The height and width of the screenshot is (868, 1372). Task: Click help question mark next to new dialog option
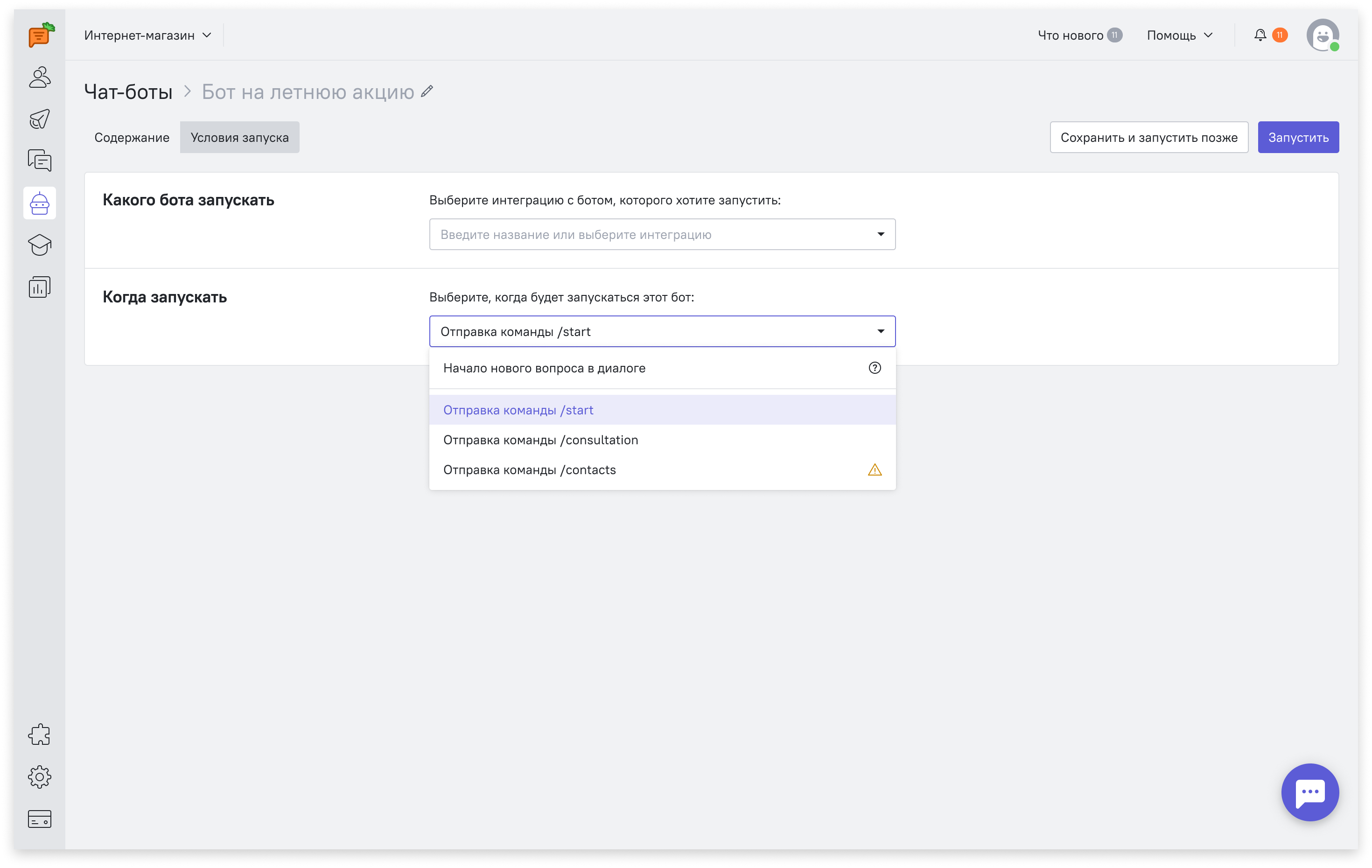875,368
